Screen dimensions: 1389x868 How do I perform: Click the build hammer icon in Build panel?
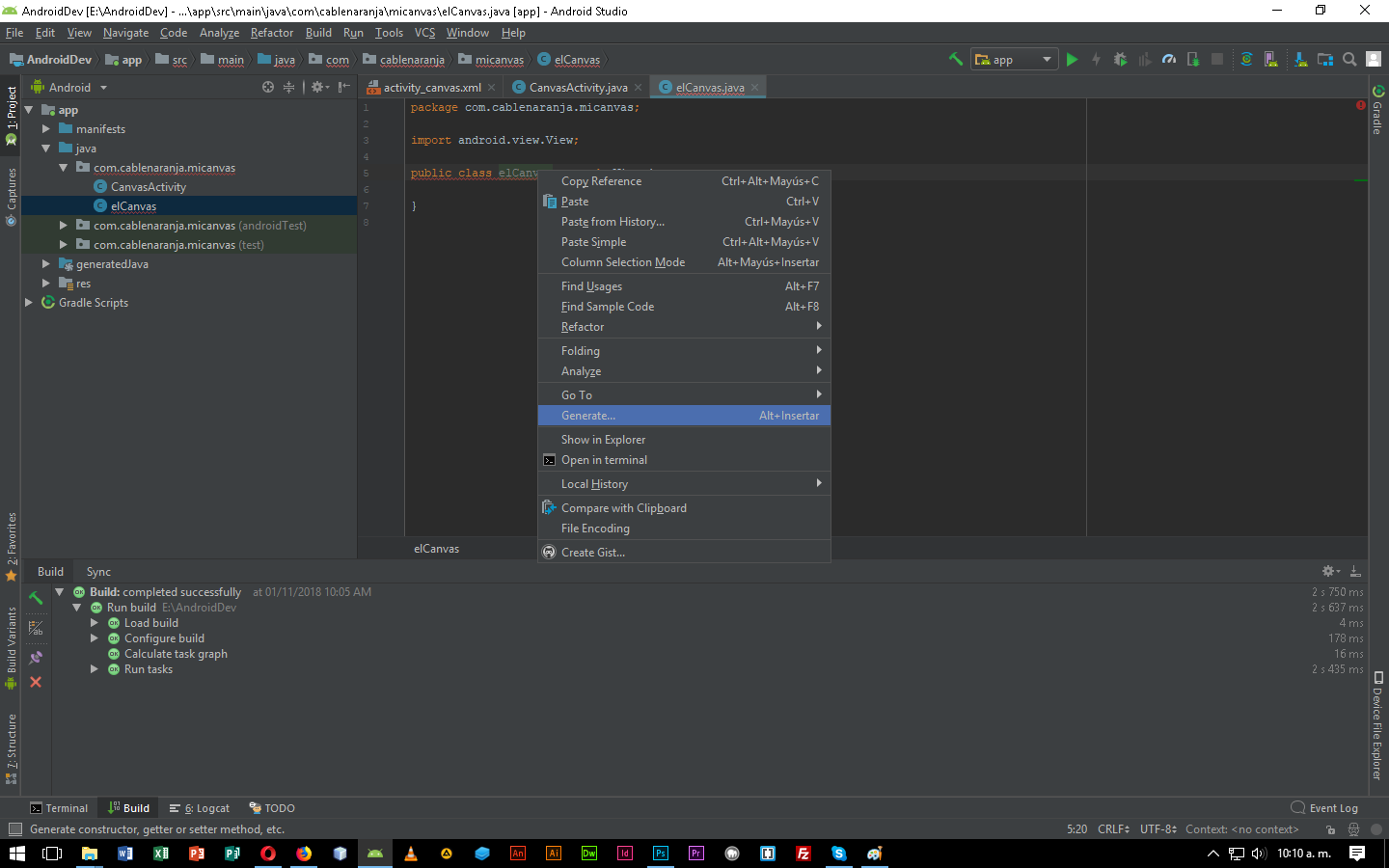36,598
